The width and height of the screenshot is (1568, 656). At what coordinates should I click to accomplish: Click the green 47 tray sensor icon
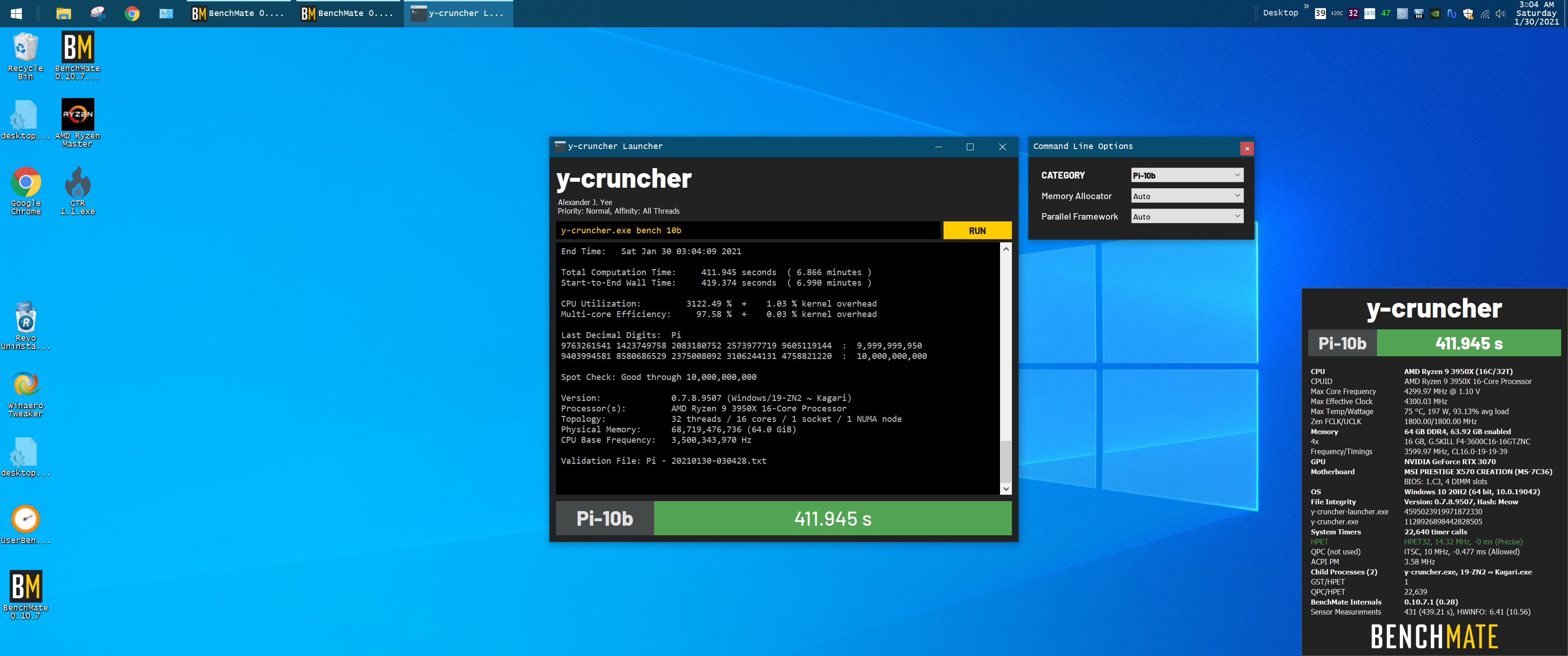(1385, 13)
